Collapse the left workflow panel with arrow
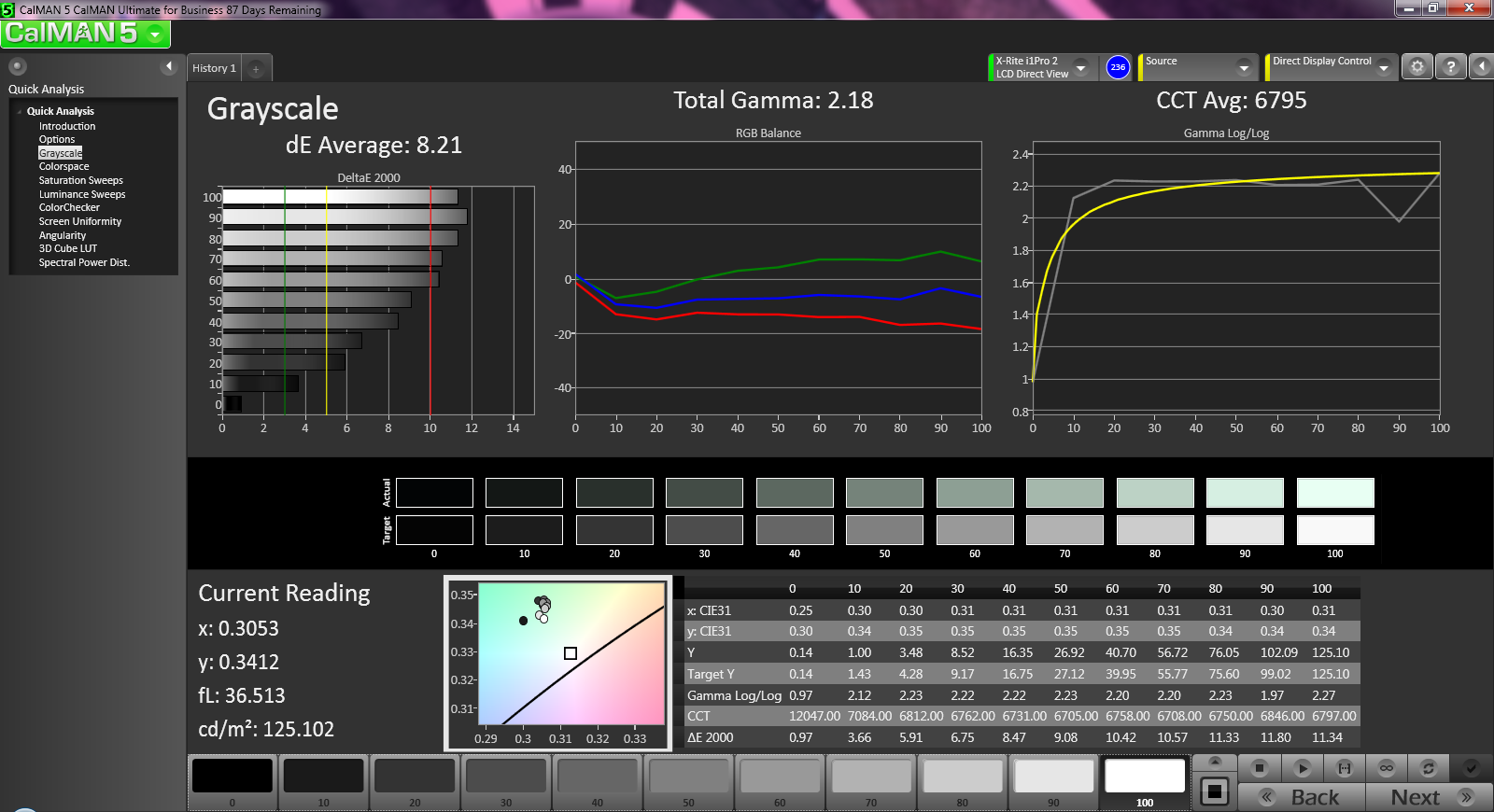Image resolution: width=1494 pixels, height=812 pixels. [169, 66]
